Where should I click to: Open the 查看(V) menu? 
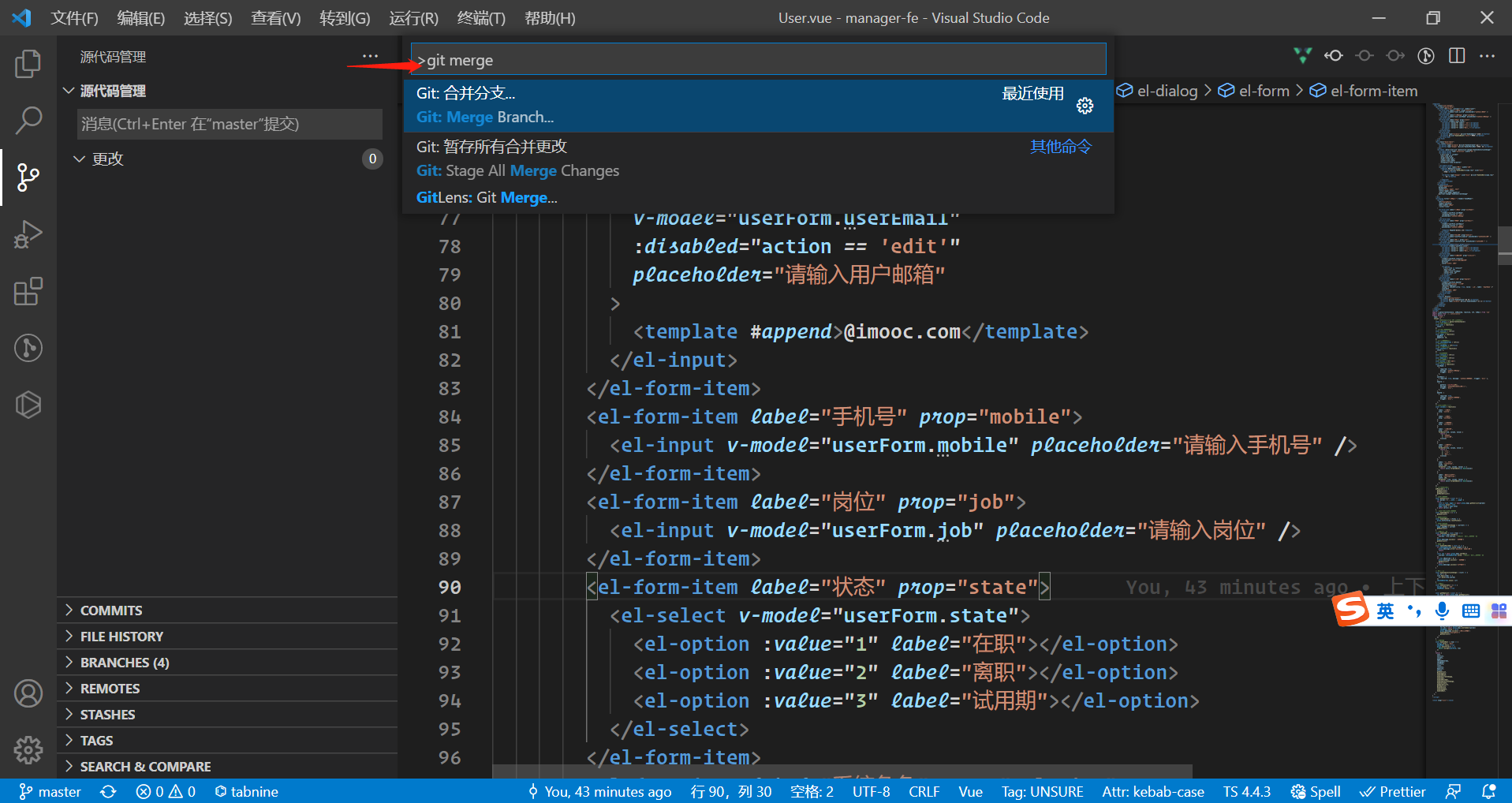coord(276,18)
